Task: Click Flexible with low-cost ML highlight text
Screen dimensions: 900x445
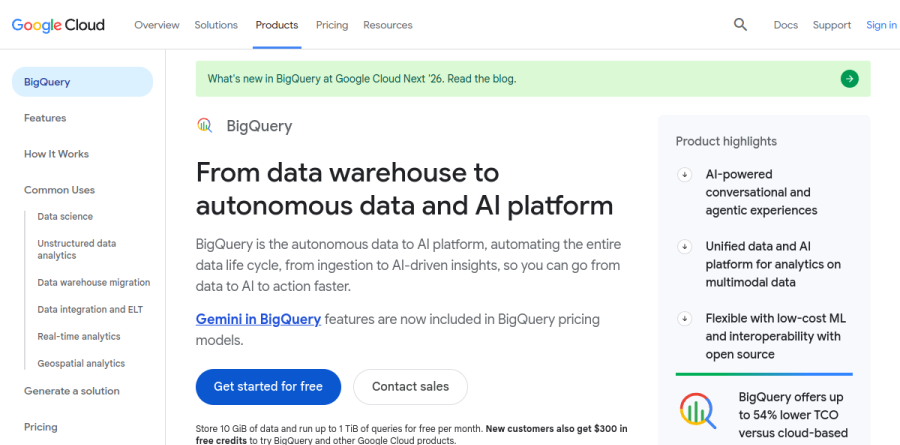Action: click(x=775, y=336)
